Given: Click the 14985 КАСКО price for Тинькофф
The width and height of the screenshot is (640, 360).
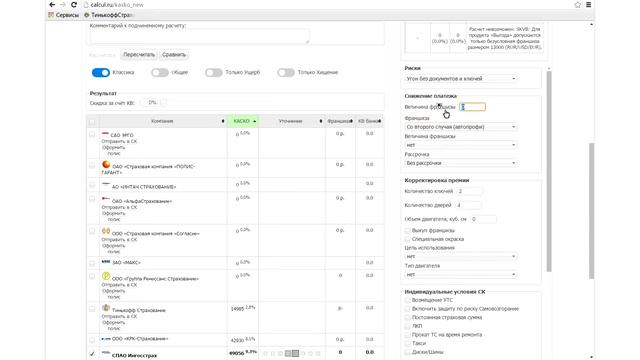Looking at the screenshot, I should click(238, 309).
